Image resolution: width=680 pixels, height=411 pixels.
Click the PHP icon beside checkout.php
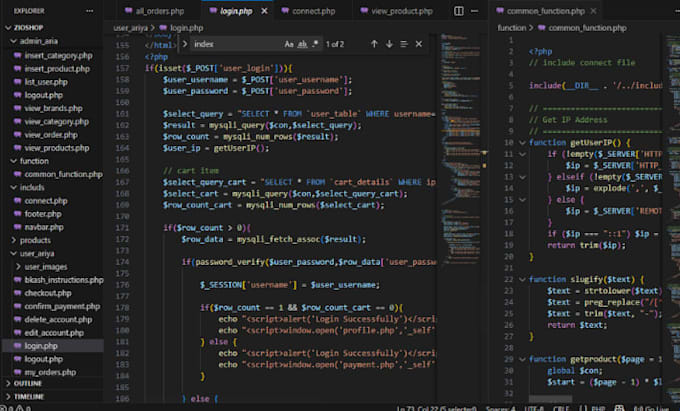[17, 293]
